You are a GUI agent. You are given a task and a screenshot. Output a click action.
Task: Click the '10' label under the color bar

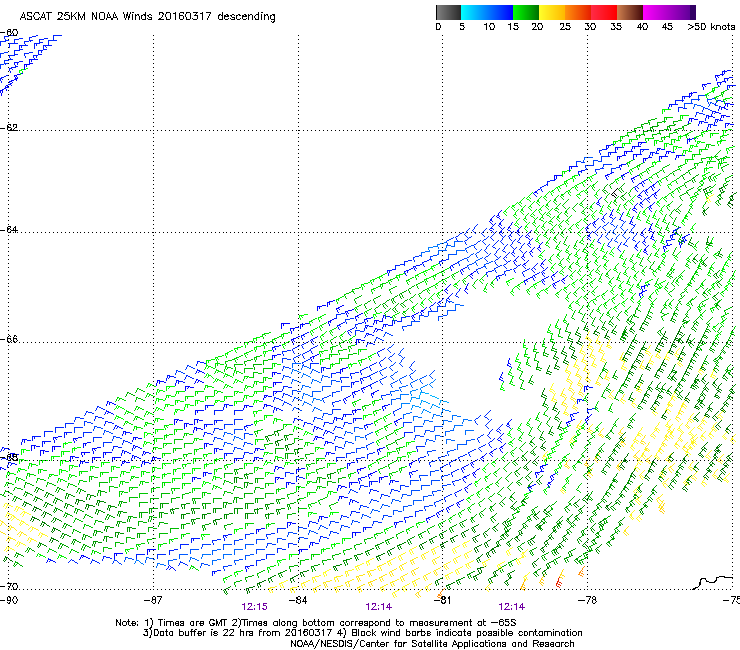(x=489, y=27)
